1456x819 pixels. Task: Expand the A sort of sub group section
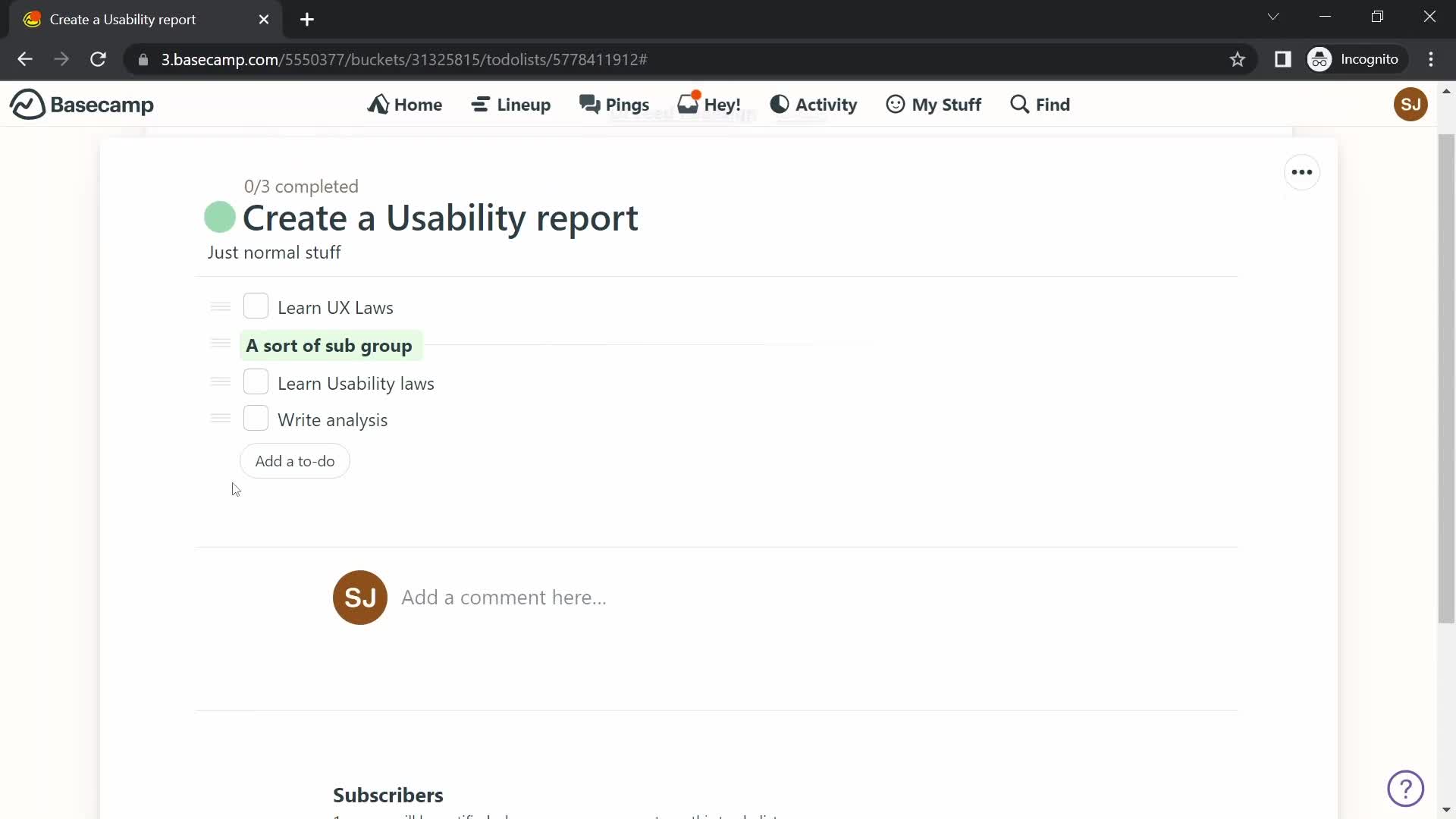point(329,345)
